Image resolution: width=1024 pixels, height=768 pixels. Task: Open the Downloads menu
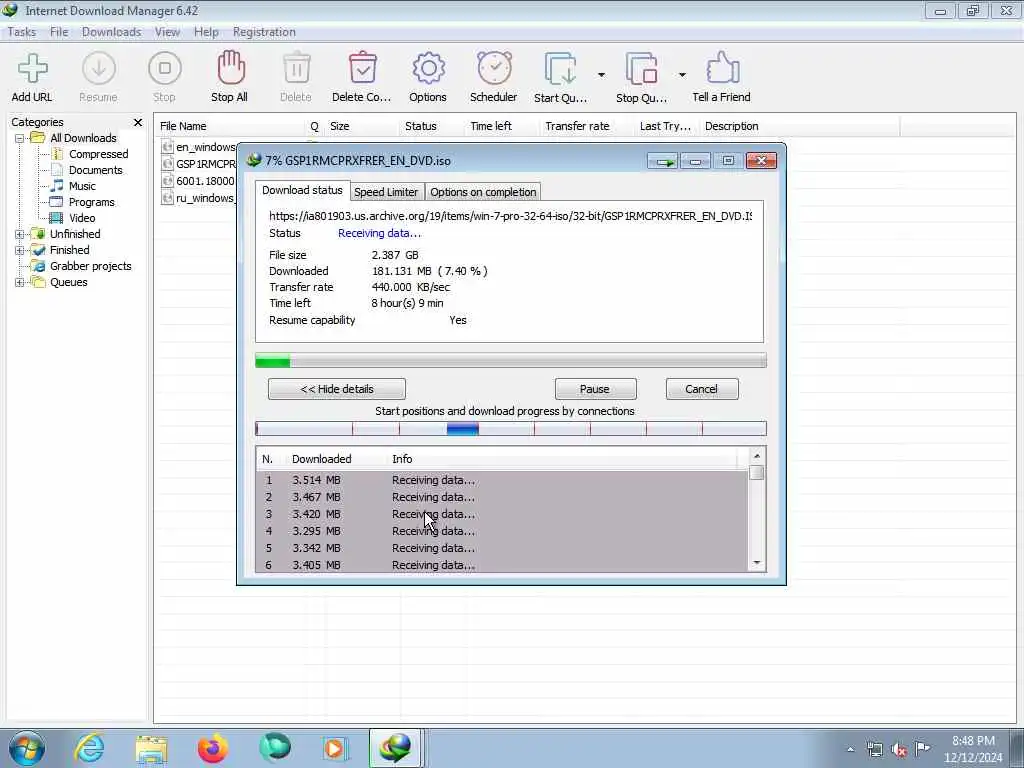click(x=112, y=32)
